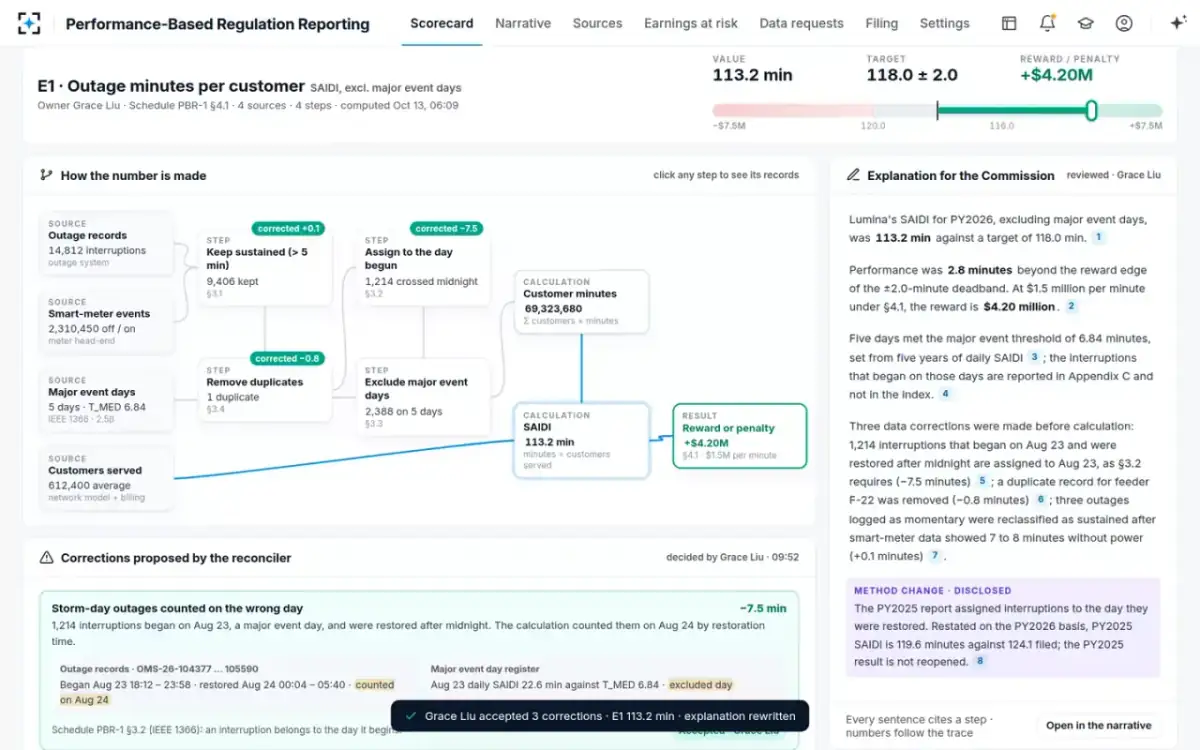The width and height of the screenshot is (1200, 750).
Task: Select the Outage records source node
Action: 106,246
